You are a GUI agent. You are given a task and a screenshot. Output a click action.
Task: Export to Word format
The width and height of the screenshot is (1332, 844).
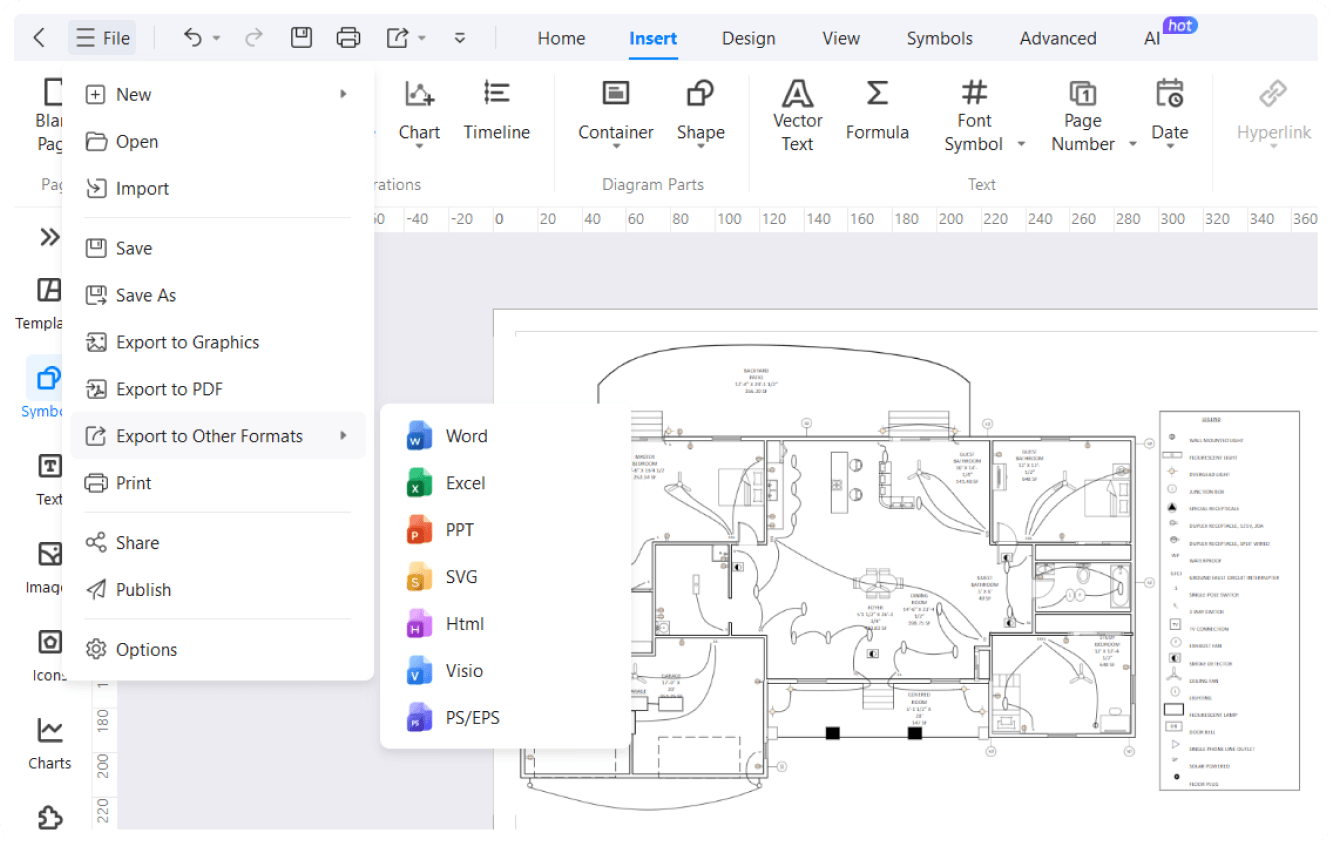coord(506,436)
